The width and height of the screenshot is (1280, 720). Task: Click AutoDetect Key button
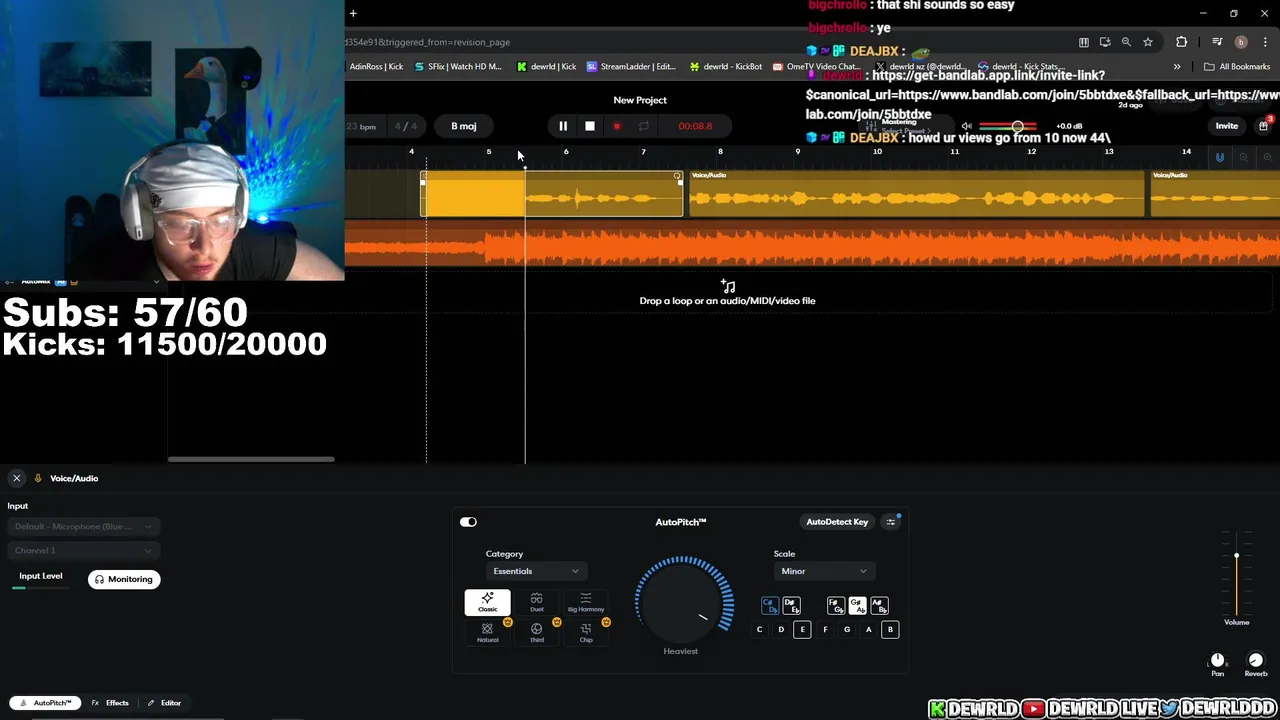pyautogui.click(x=837, y=522)
